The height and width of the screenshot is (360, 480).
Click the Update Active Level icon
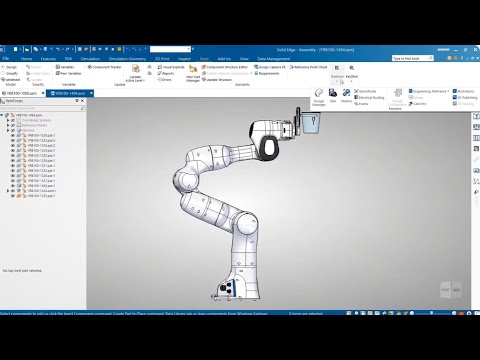(x=135, y=69)
